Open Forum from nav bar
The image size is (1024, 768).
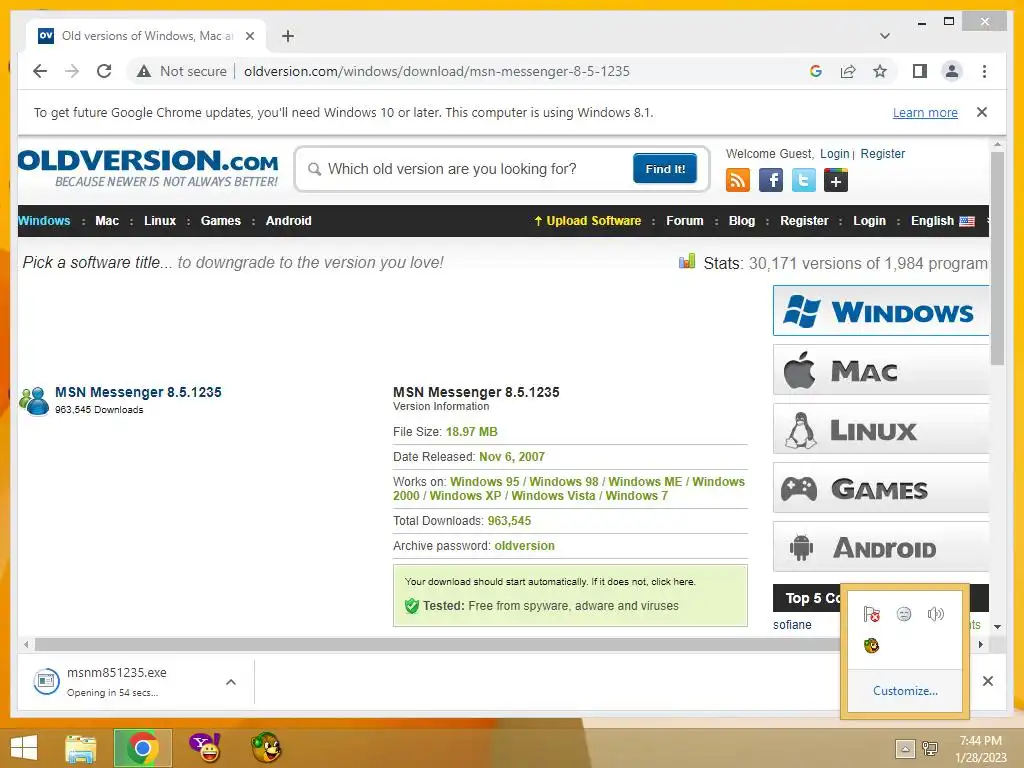(685, 221)
